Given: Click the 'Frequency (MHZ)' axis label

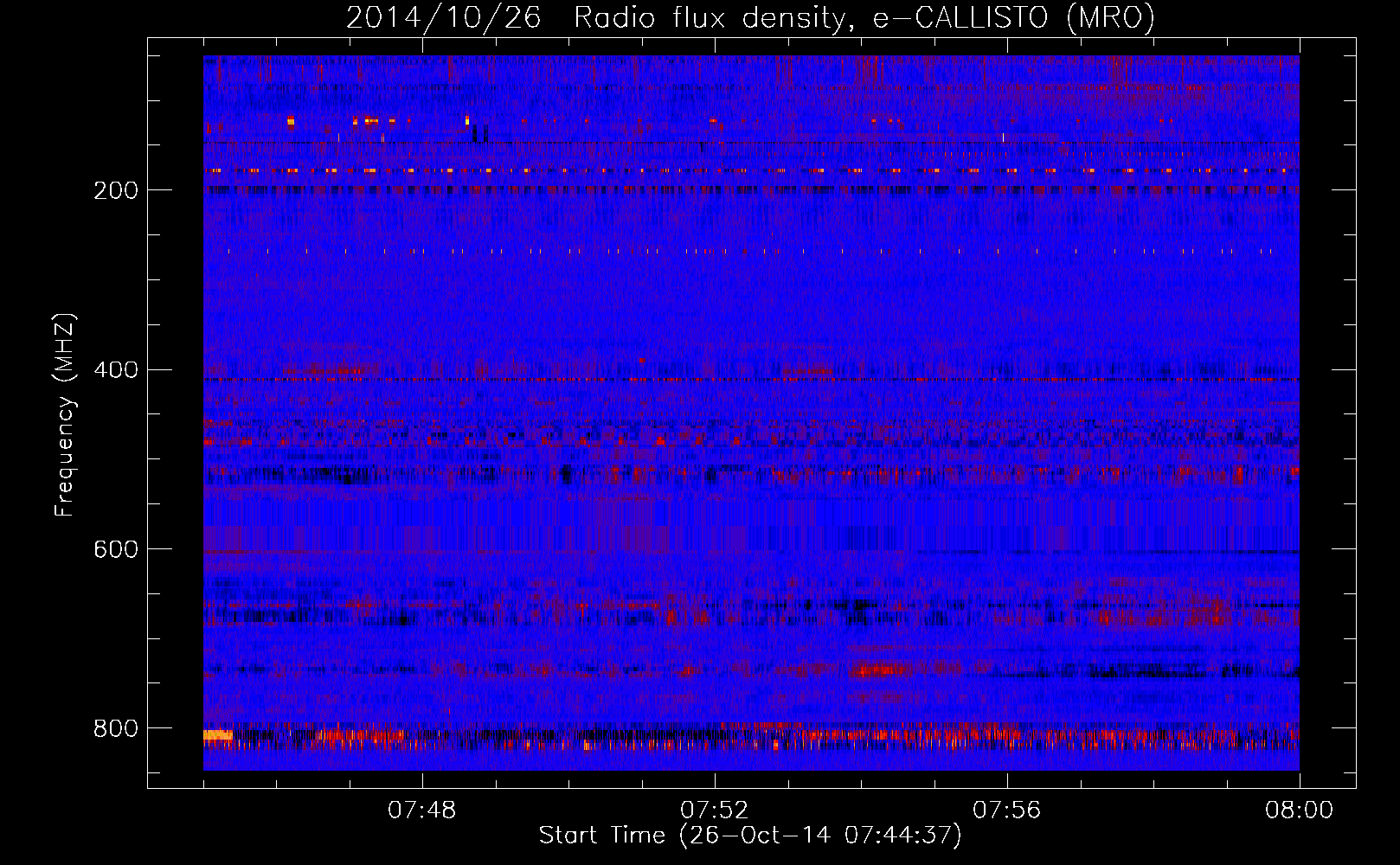Looking at the screenshot, I should coord(65,414).
